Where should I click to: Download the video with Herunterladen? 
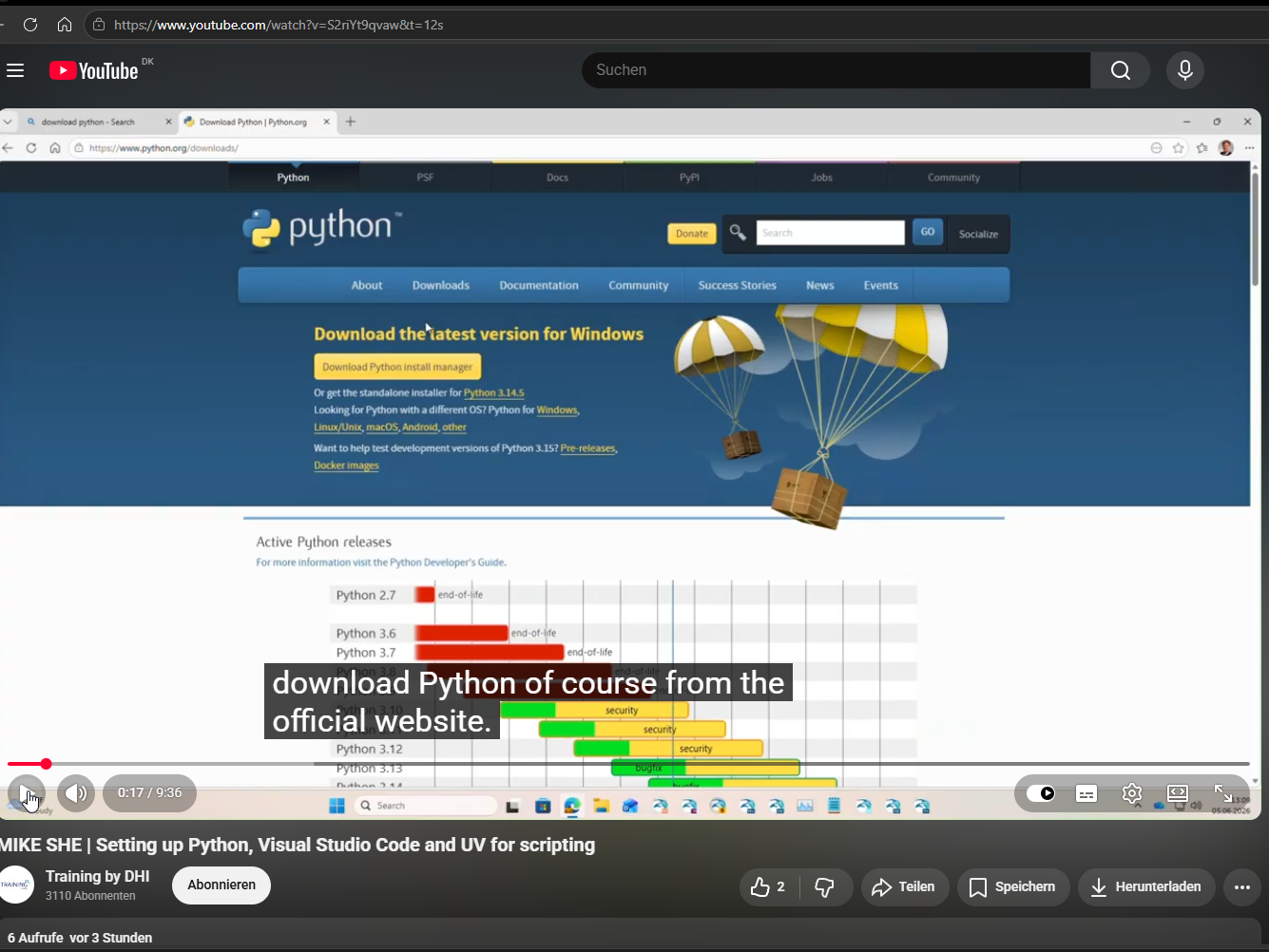(1146, 886)
